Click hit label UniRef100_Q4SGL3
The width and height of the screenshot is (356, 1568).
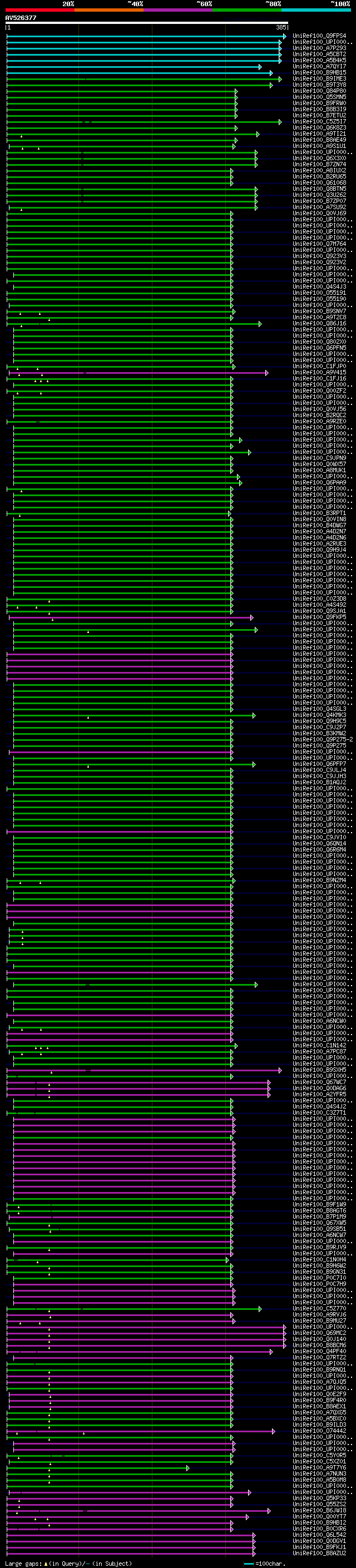319,709
